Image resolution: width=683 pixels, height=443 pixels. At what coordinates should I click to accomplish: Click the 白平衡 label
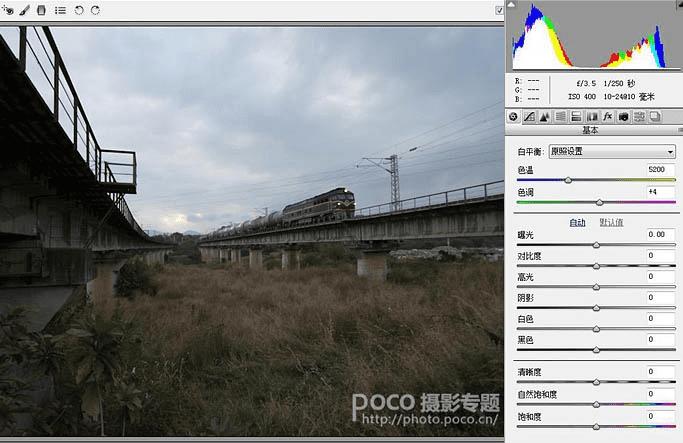coord(531,152)
